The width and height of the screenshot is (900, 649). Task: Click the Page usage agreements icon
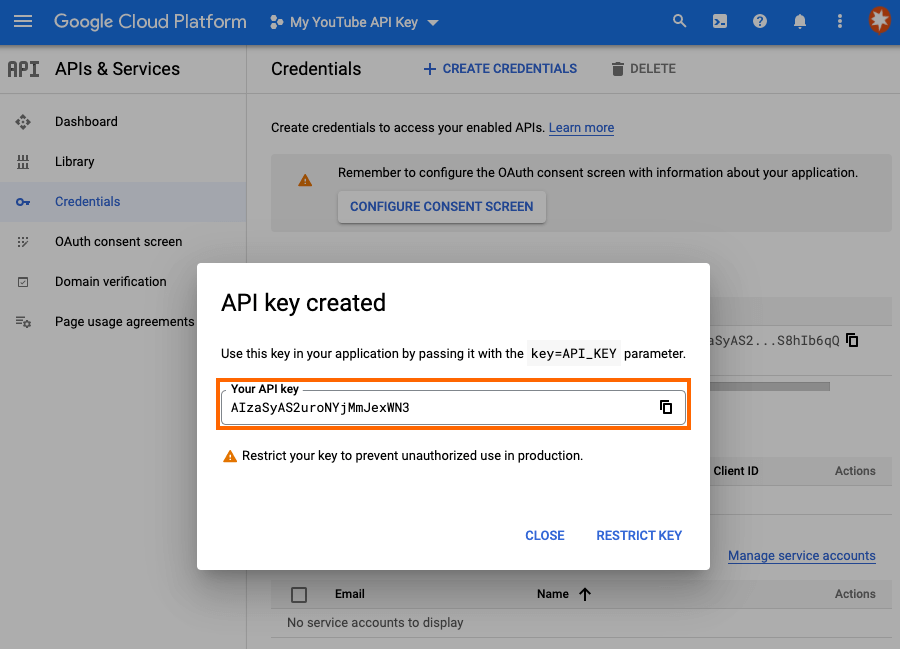click(23, 322)
